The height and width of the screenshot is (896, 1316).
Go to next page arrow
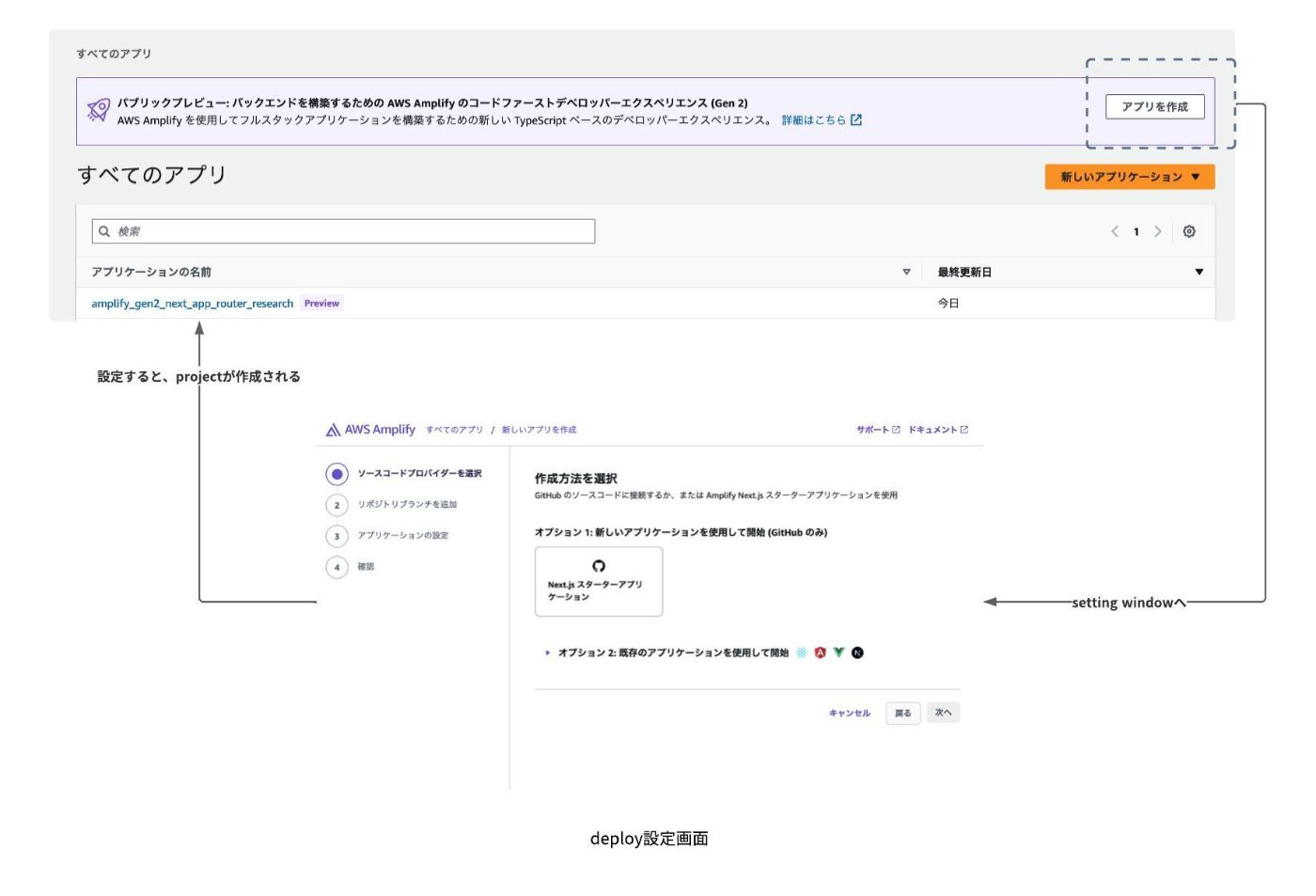click(1157, 231)
